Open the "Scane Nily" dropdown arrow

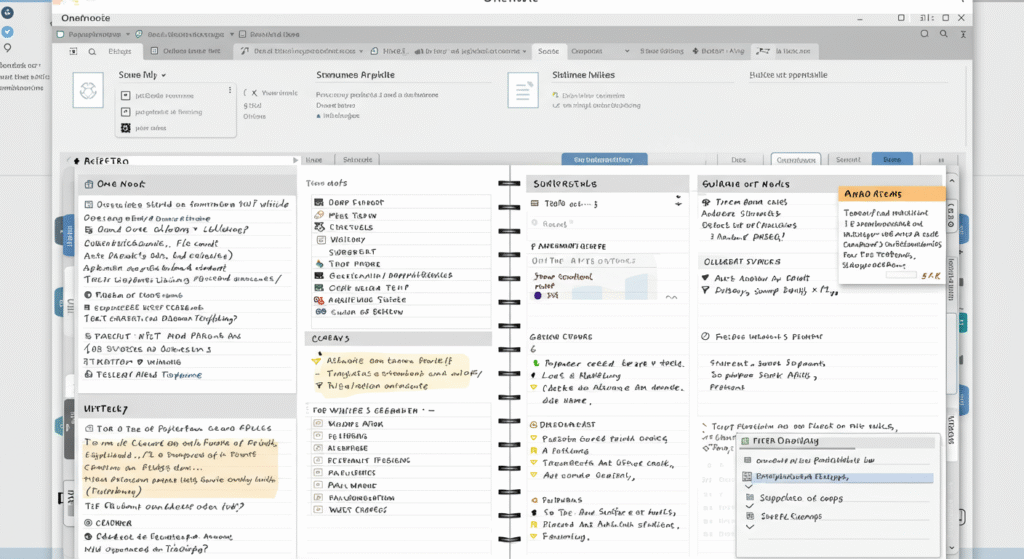click(163, 75)
